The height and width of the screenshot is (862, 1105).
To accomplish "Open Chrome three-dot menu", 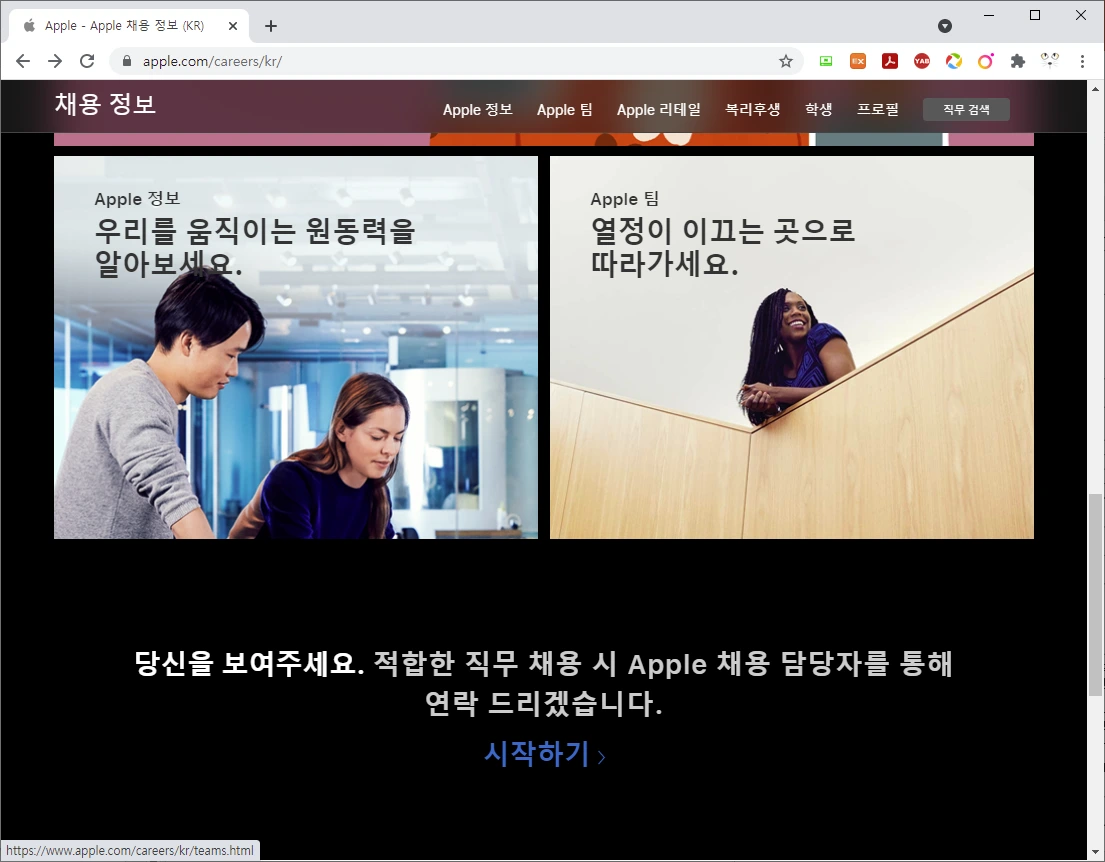I will [1082, 61].
